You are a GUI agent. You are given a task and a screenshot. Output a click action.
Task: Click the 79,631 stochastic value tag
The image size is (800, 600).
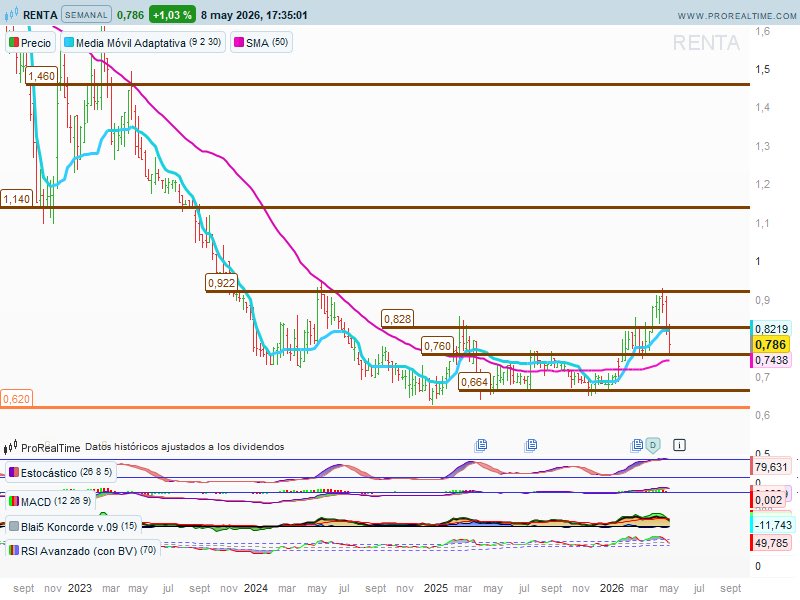771,467
